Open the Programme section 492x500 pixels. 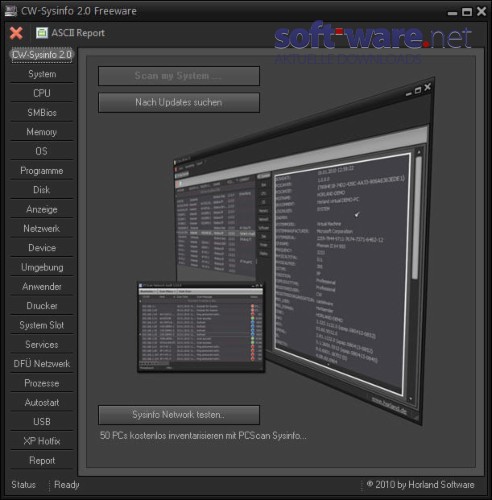coord(42,171)
